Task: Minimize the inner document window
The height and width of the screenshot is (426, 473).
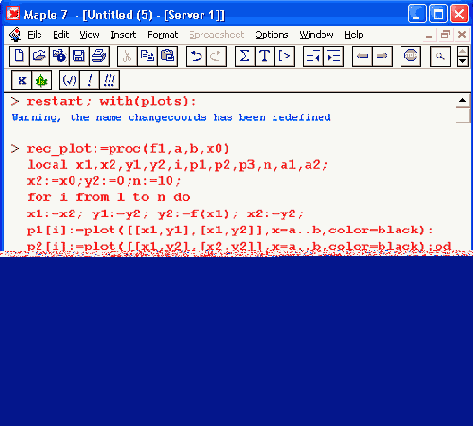Action: pos(429,34)
